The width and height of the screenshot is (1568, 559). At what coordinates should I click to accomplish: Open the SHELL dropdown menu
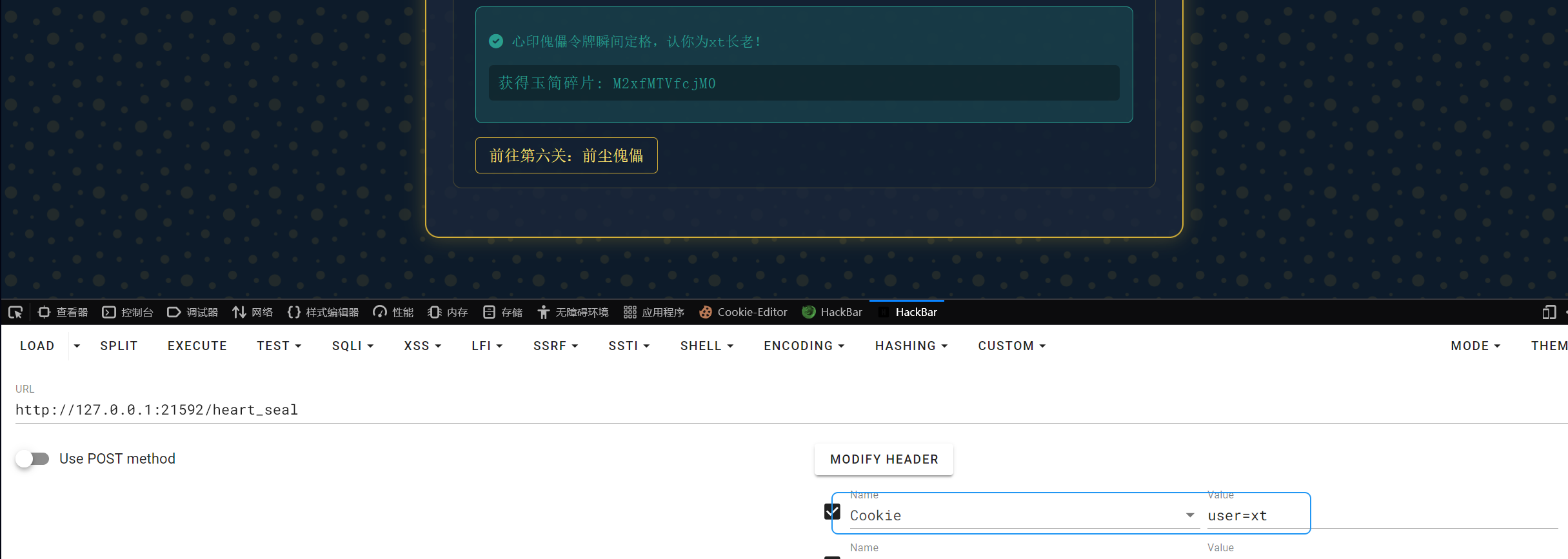707,346
